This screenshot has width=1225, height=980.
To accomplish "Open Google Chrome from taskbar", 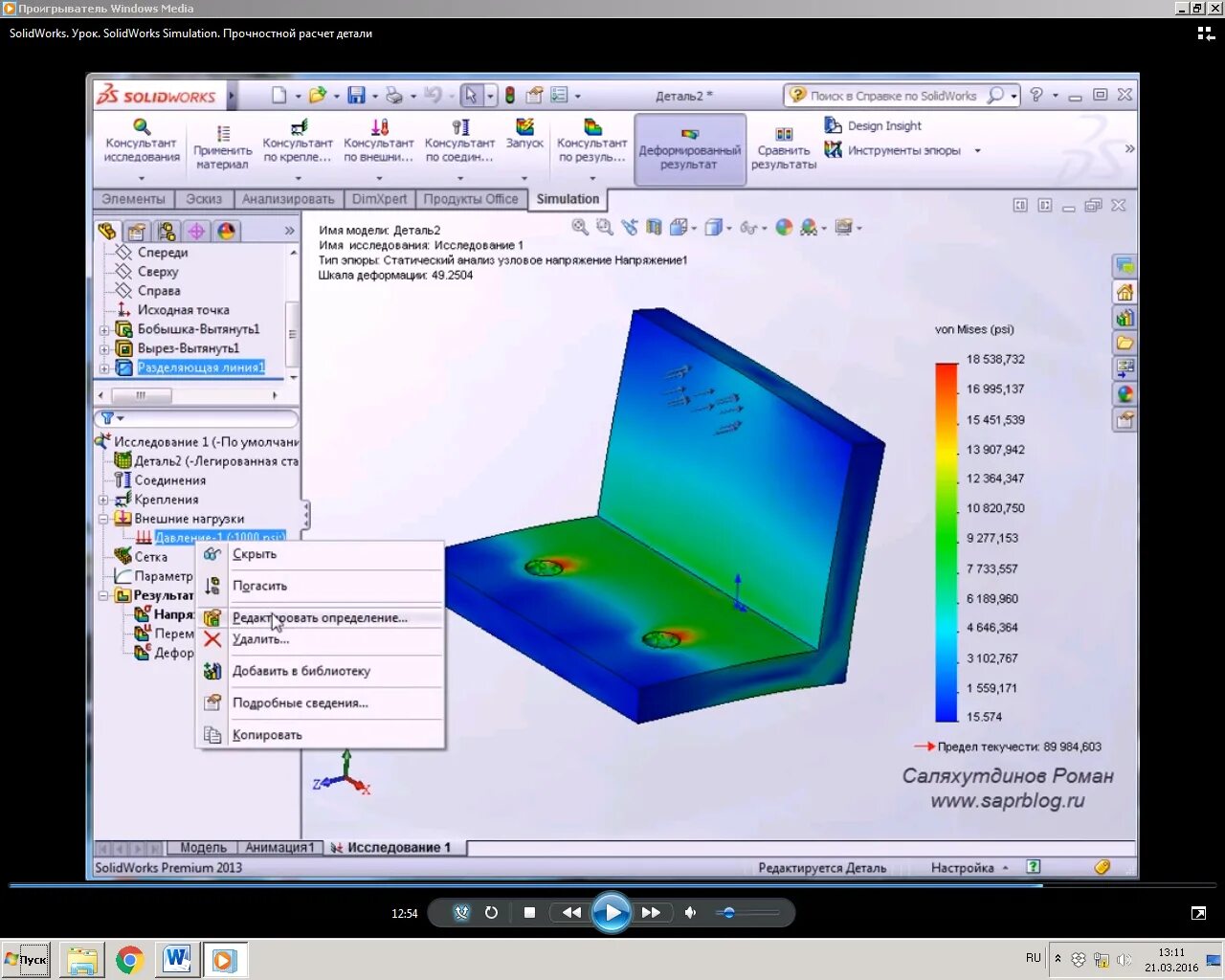I will pos(130,959).
